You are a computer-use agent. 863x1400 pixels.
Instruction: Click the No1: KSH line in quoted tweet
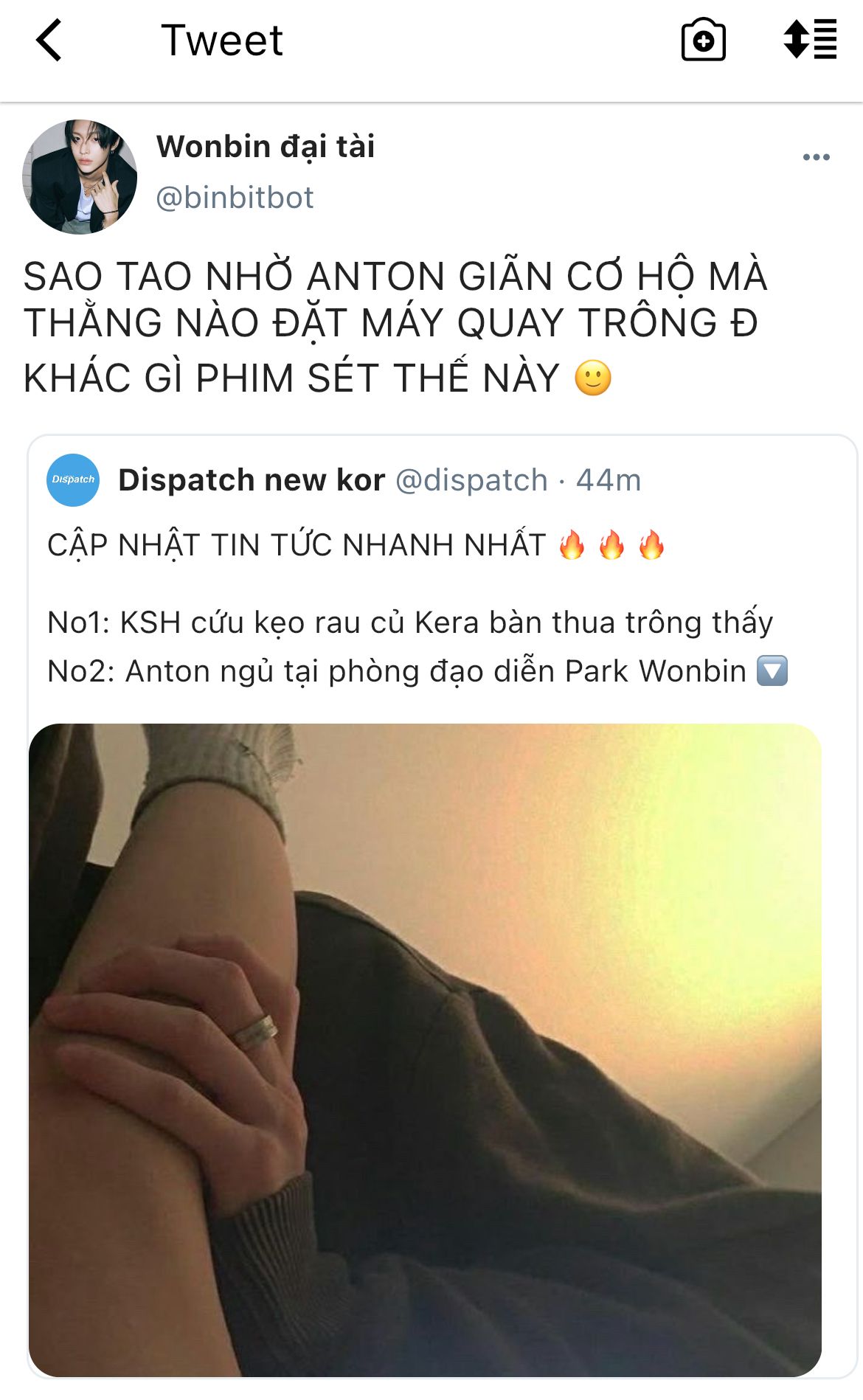pyautogui.click(x=410, y=623)
